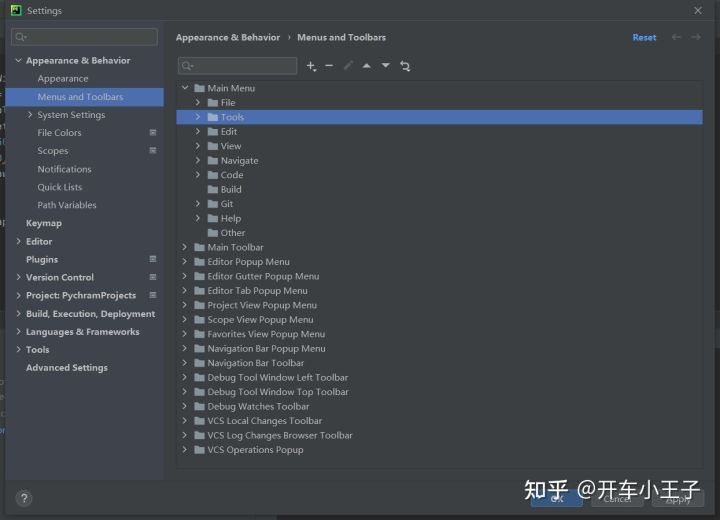Select Project View Popup Menu item
This screenshot has width=720, height=520.
tap(262, 305)
